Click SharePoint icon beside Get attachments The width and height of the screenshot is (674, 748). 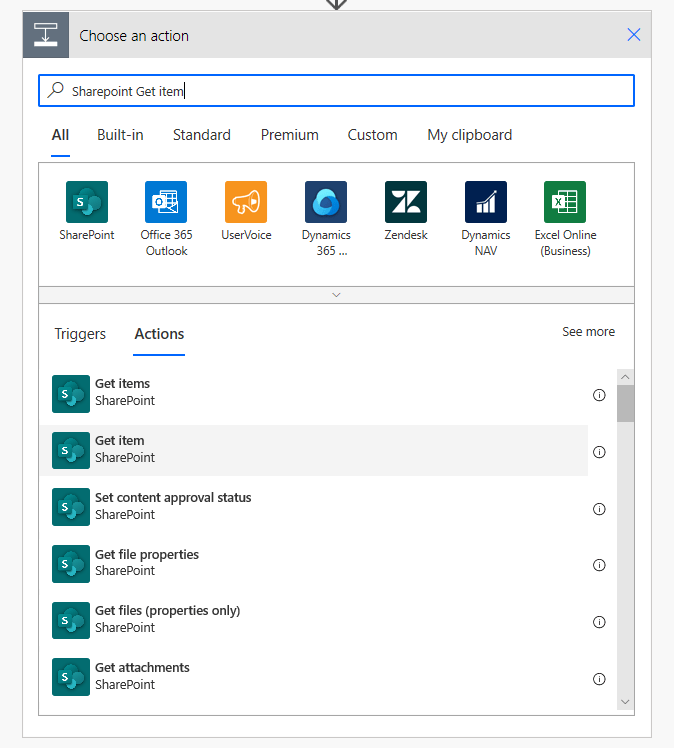pos(71,677)
